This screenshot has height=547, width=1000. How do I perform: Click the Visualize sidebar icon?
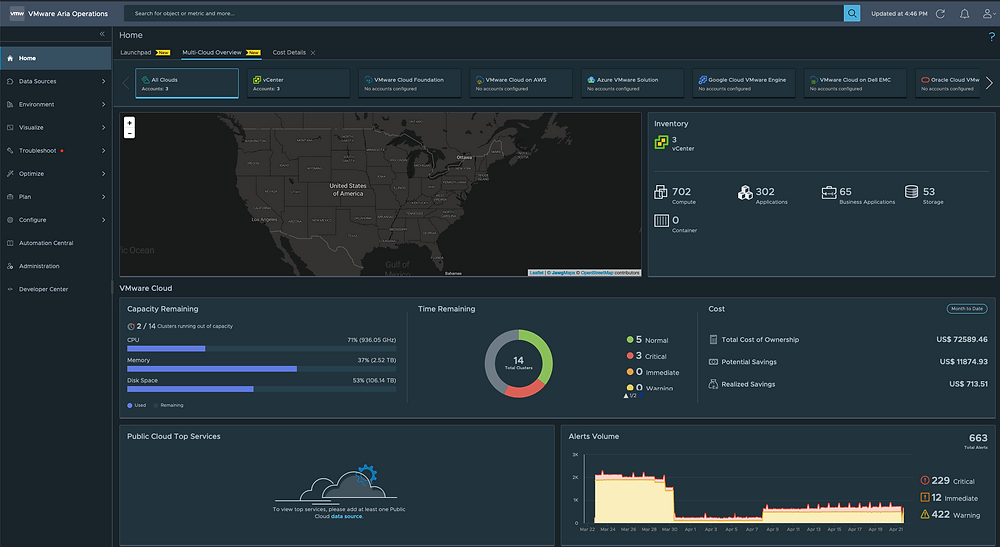click(x=10, y=128)
